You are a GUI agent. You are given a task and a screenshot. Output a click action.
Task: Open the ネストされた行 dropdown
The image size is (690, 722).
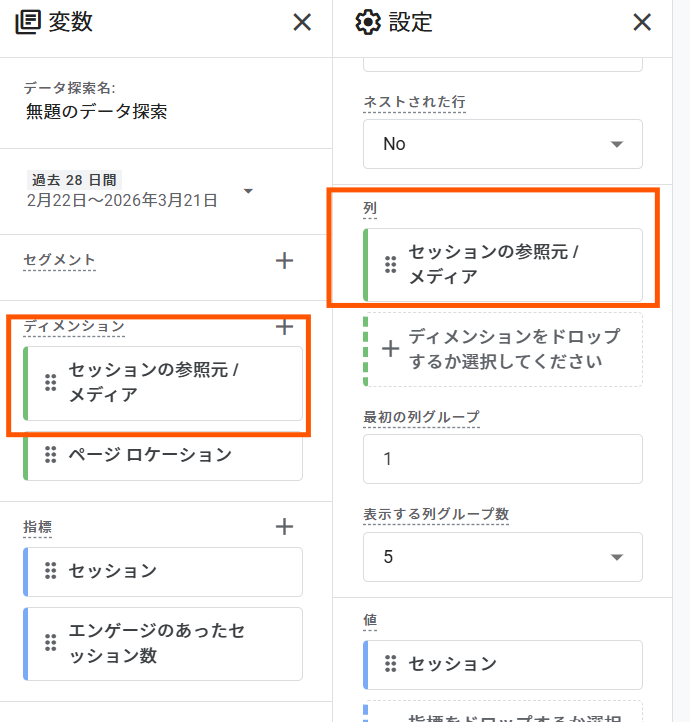(502, 144)
